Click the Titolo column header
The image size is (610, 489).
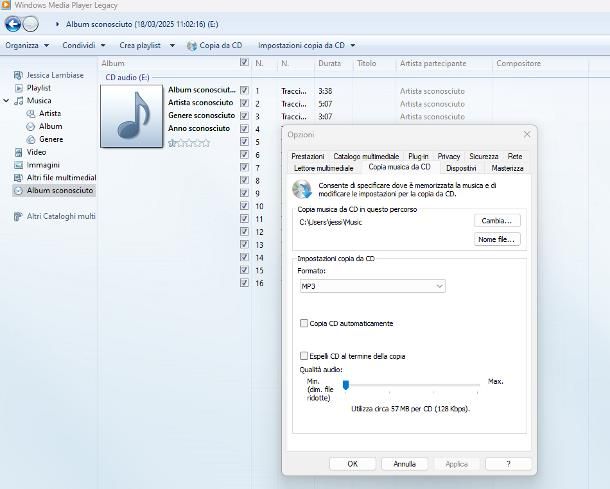[x=367, y=63]
